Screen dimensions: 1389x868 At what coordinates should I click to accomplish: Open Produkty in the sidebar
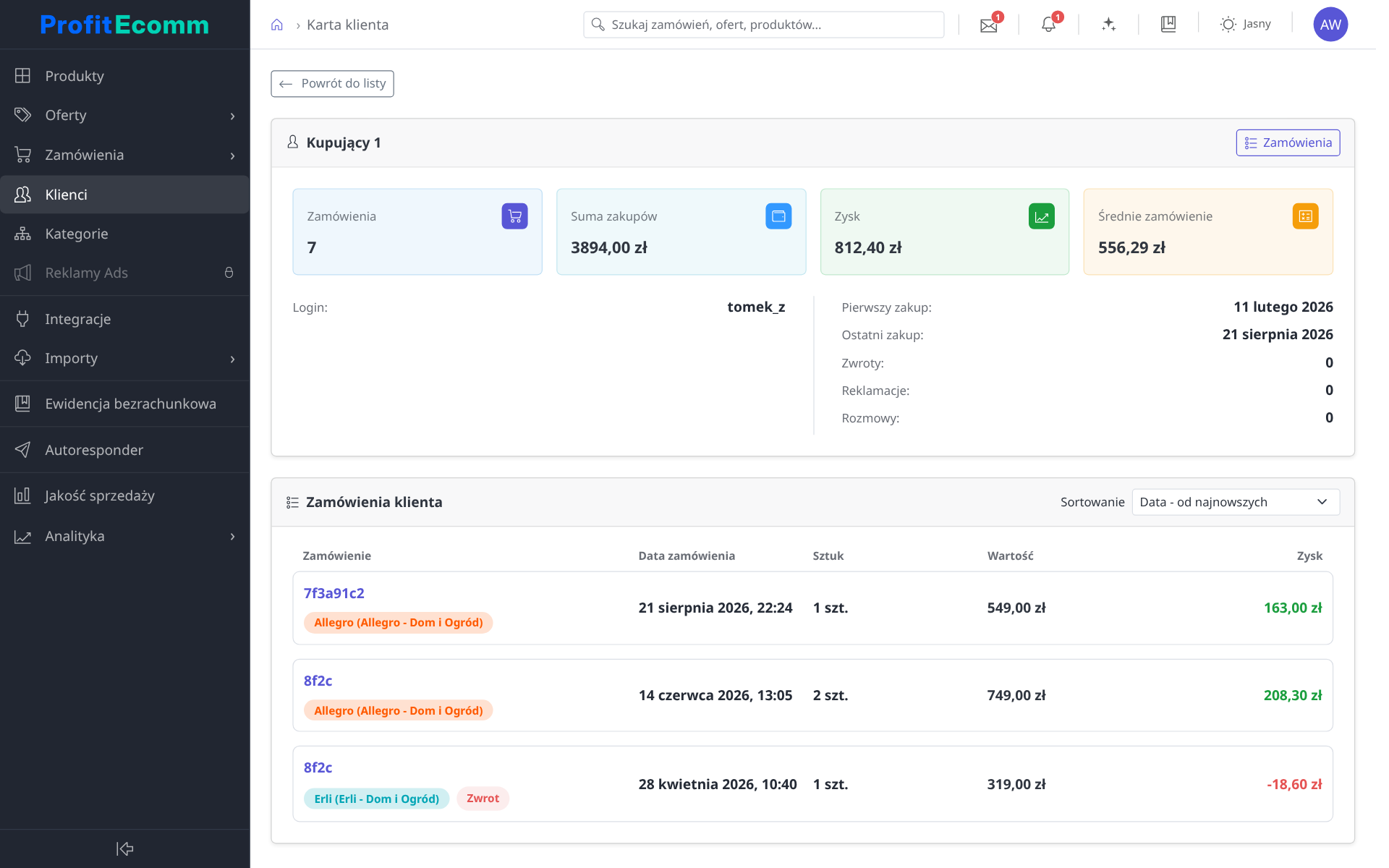tap(124, 76)
